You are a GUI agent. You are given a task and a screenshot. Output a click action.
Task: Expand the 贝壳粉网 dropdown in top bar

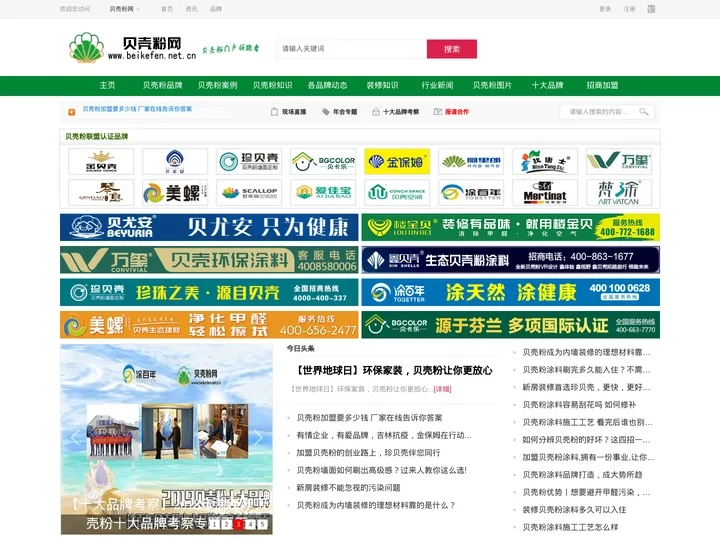(125, 9)
